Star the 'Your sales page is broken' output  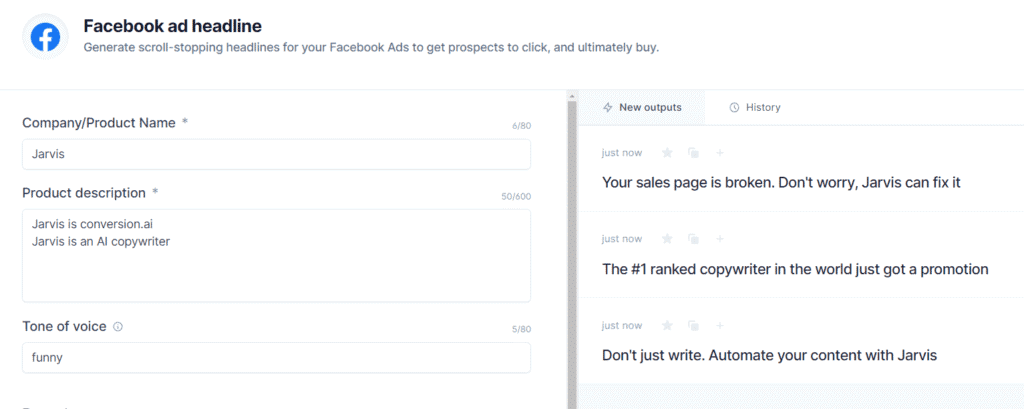tap(667, 153)
